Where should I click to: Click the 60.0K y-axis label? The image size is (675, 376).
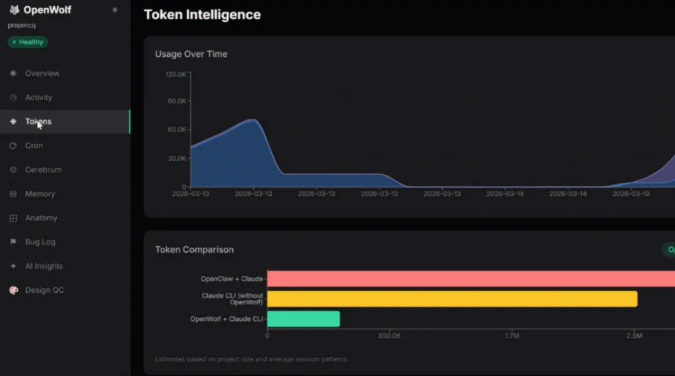(x=177, y=130)
